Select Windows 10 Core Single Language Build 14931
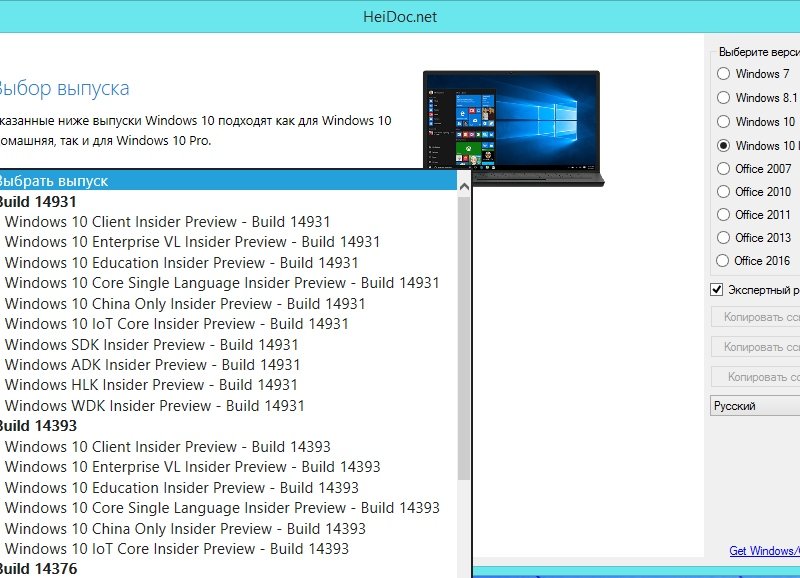This screenshot has width=800, height=578. pos(228,283)
